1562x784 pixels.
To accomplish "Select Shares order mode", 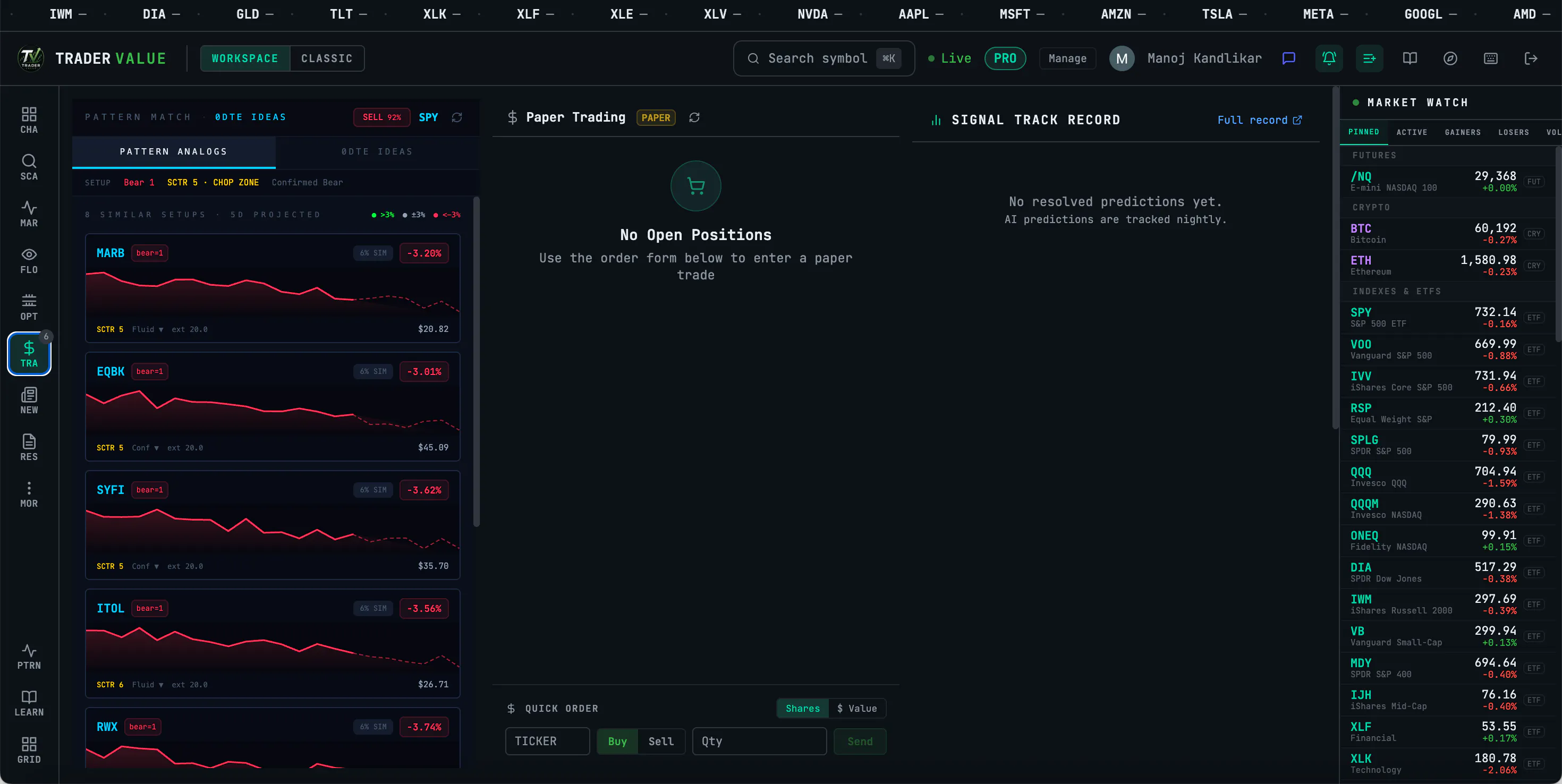I will (x=802, y=708).
